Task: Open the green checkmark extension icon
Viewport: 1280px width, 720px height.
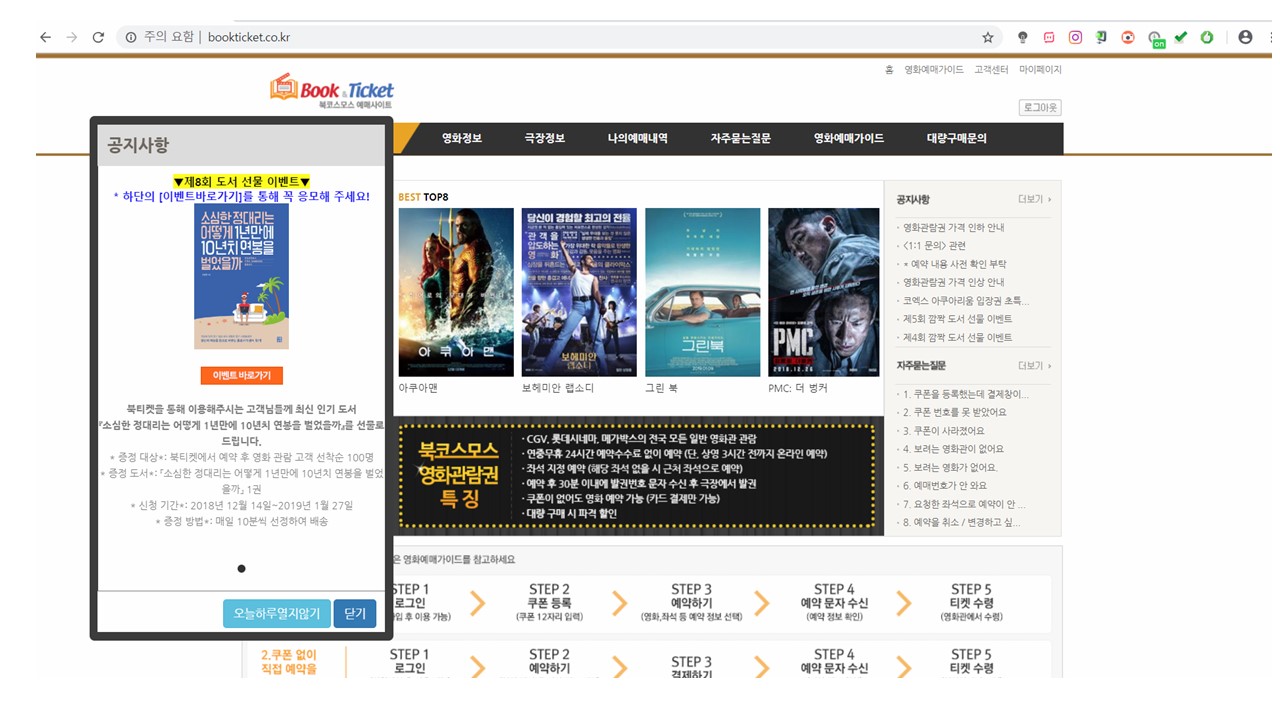Action: pyautogui.click(x=1181, y=37)
